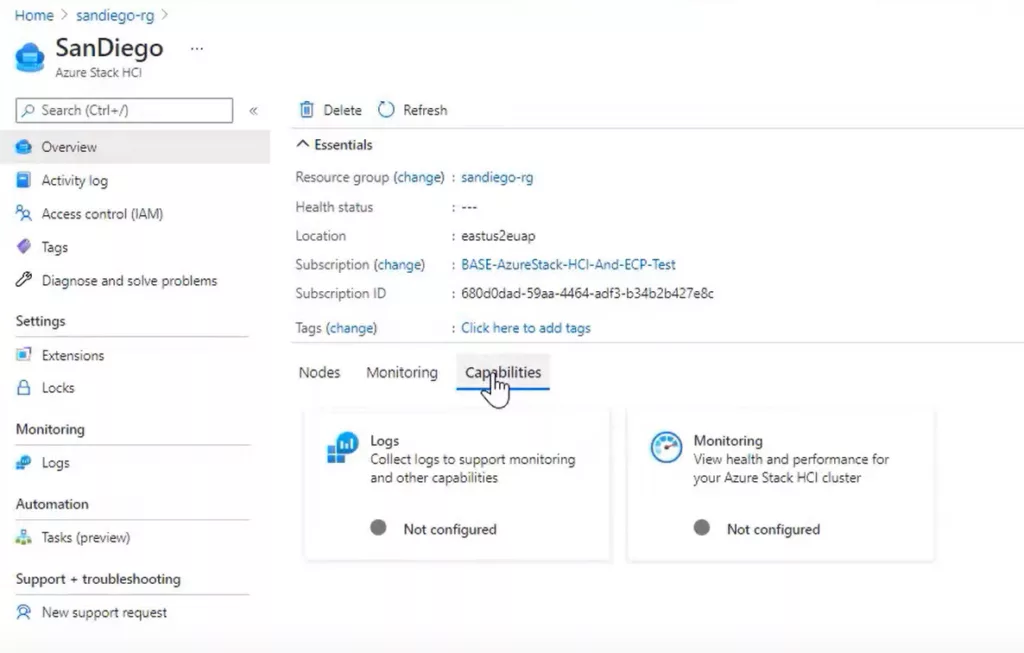Open Overview in the sidebar menu
Viewport: 1024px width, 653px height.
coord(135,147)
